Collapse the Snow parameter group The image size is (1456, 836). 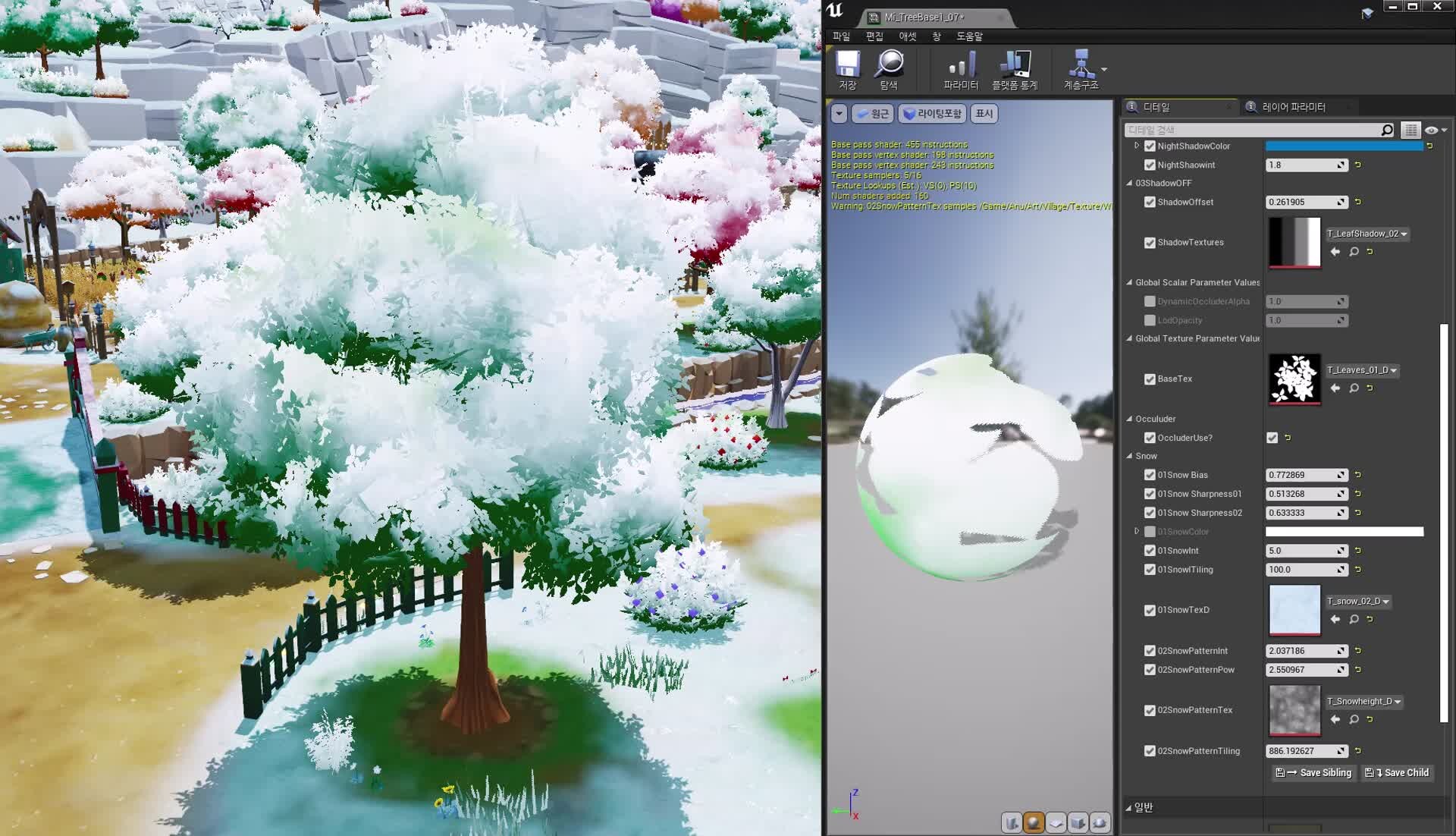[x=1130, y=456]
